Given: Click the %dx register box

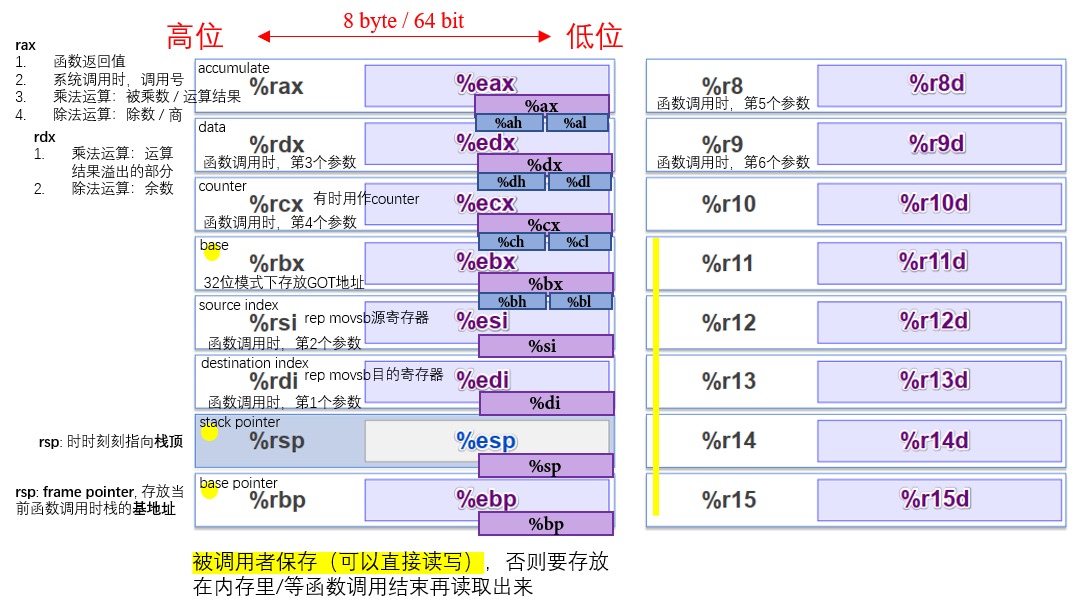Looking at the screenshot, I should point(545,164).
